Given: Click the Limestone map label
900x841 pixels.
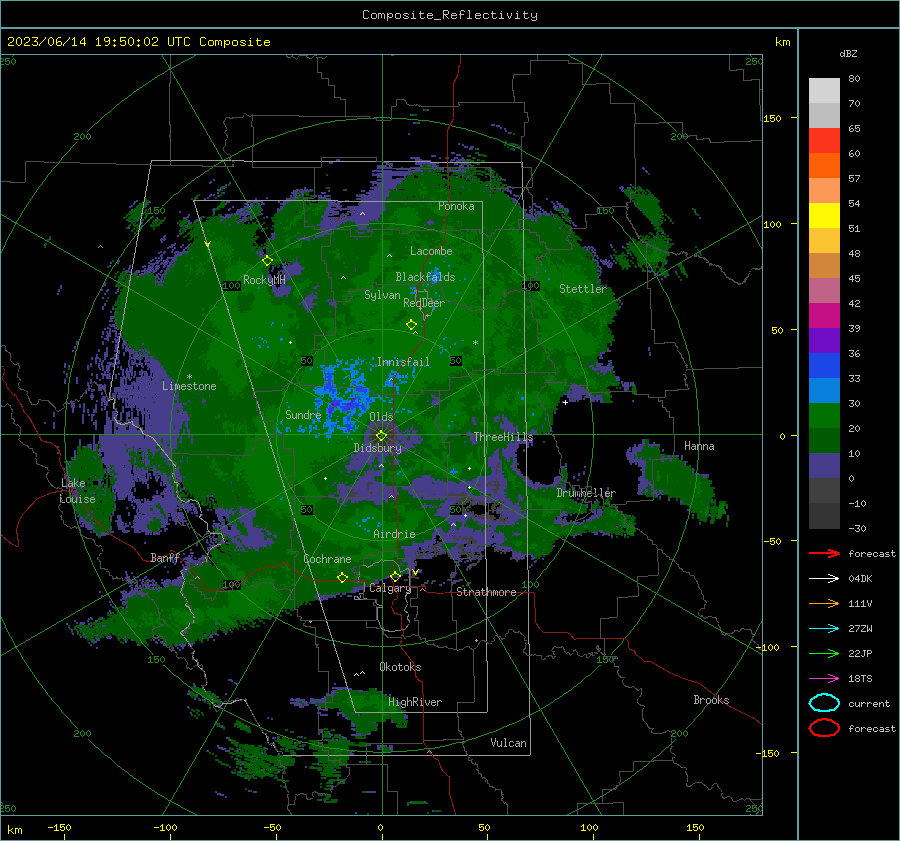Looking at the screenshot, I should point(189,386).
